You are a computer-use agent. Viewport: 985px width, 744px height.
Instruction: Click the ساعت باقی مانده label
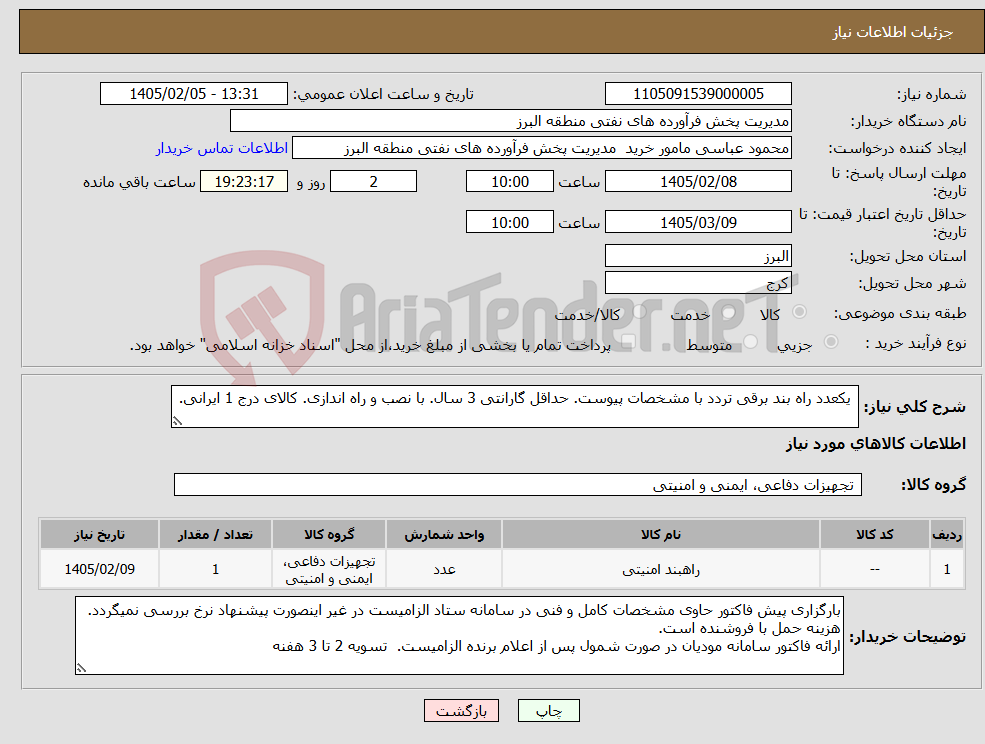[139, 182]
